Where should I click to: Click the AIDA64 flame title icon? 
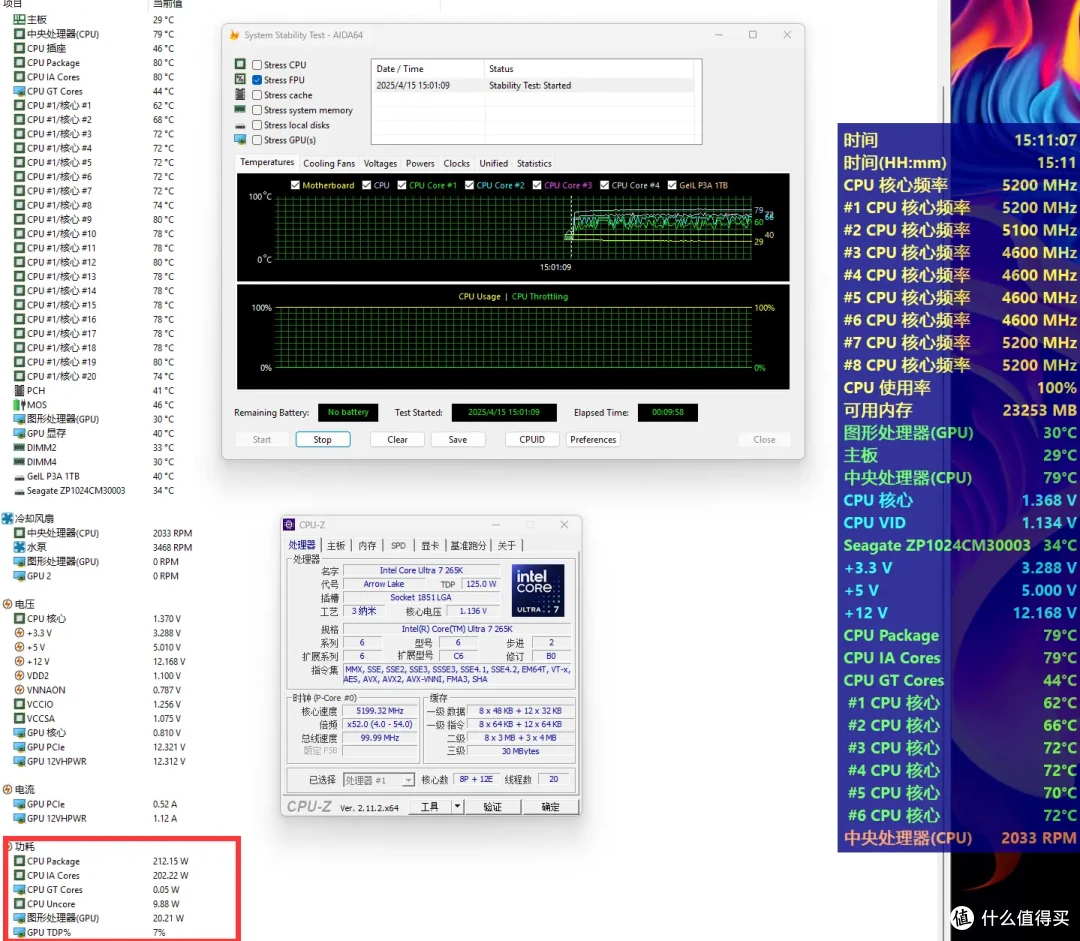click(x=234, y=34)
